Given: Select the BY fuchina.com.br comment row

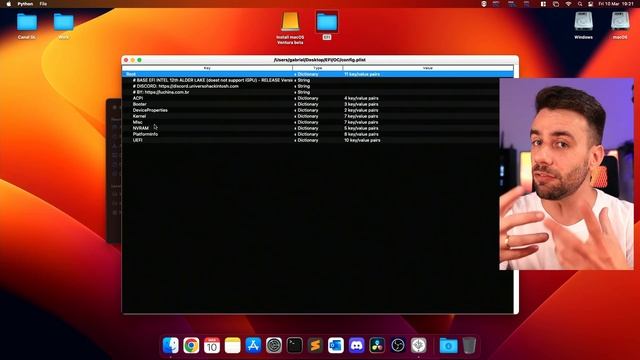Looking at the screenshot, I should [x=310, y=92].
